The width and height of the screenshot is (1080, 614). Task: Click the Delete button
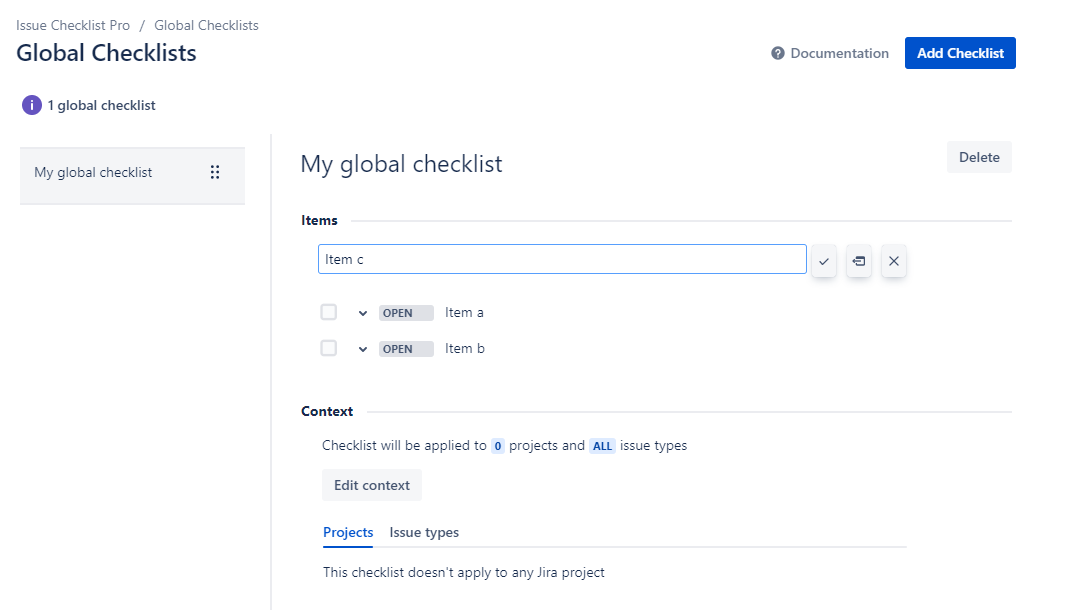[x=979, y=157]
